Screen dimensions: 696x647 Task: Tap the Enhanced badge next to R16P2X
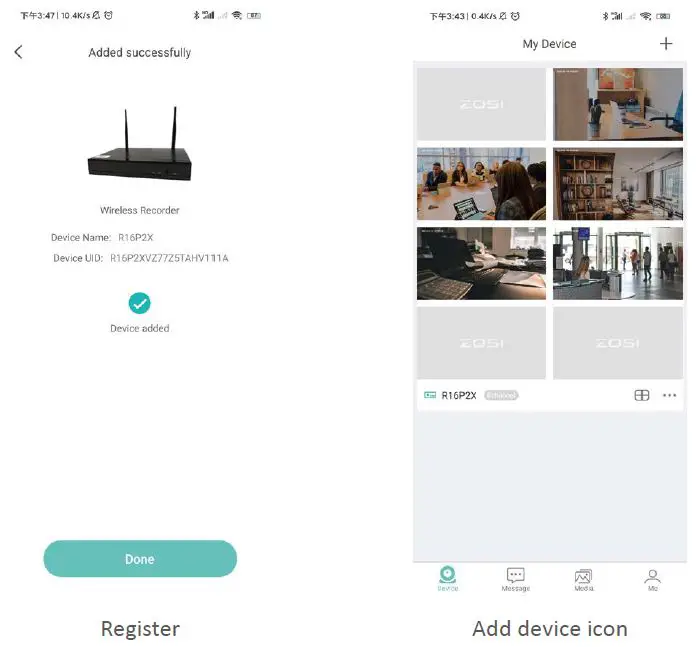click(x=501, y=395)
